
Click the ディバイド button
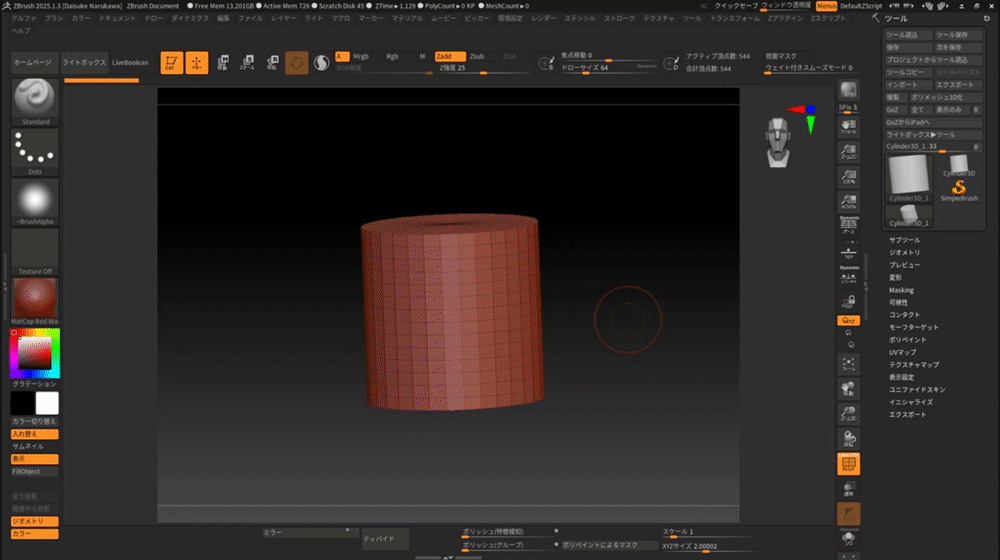pyautogui.click(x=384, y=540)
